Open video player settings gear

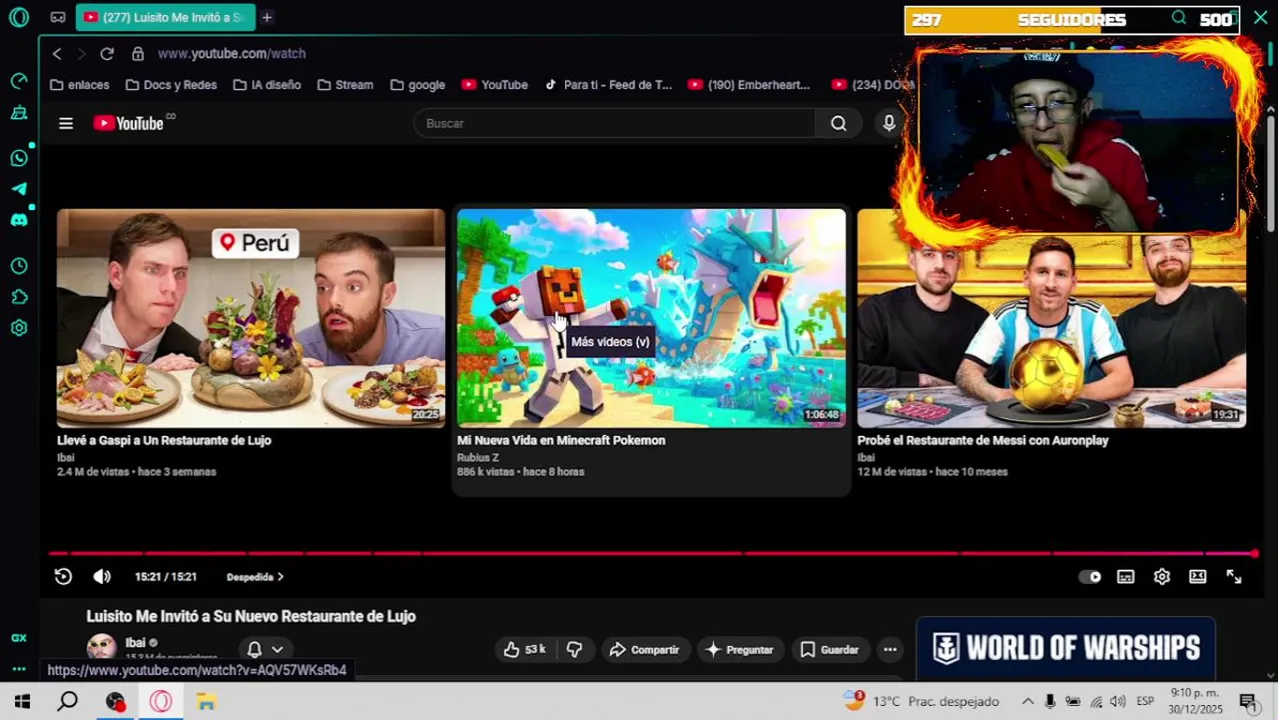1161,577
